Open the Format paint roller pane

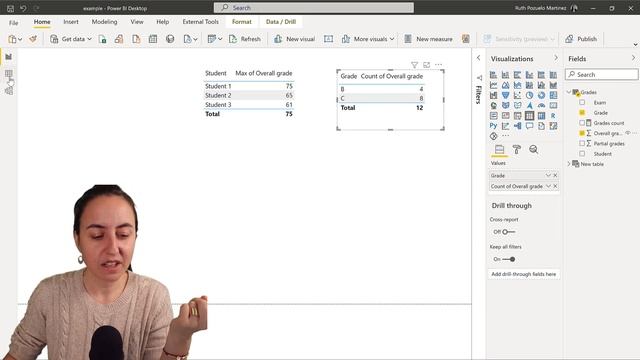click(x=516, y=149)
